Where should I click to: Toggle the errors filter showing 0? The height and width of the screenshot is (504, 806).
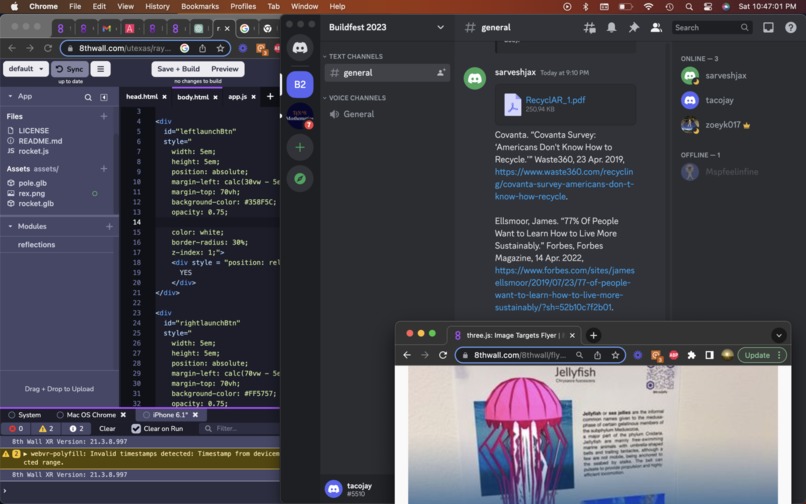pyautogui.click(x=16, y=428)
